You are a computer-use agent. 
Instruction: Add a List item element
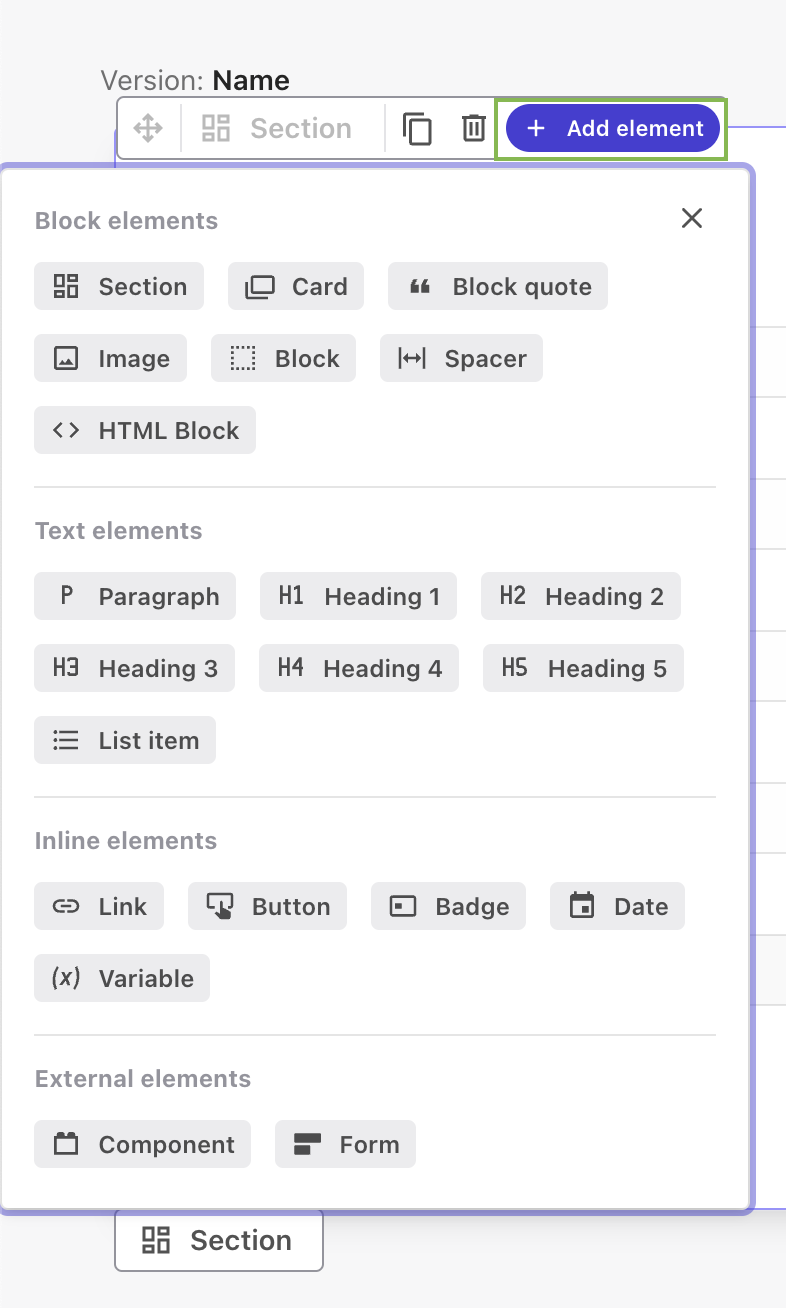pyautogui.click(x=124, y=740)
